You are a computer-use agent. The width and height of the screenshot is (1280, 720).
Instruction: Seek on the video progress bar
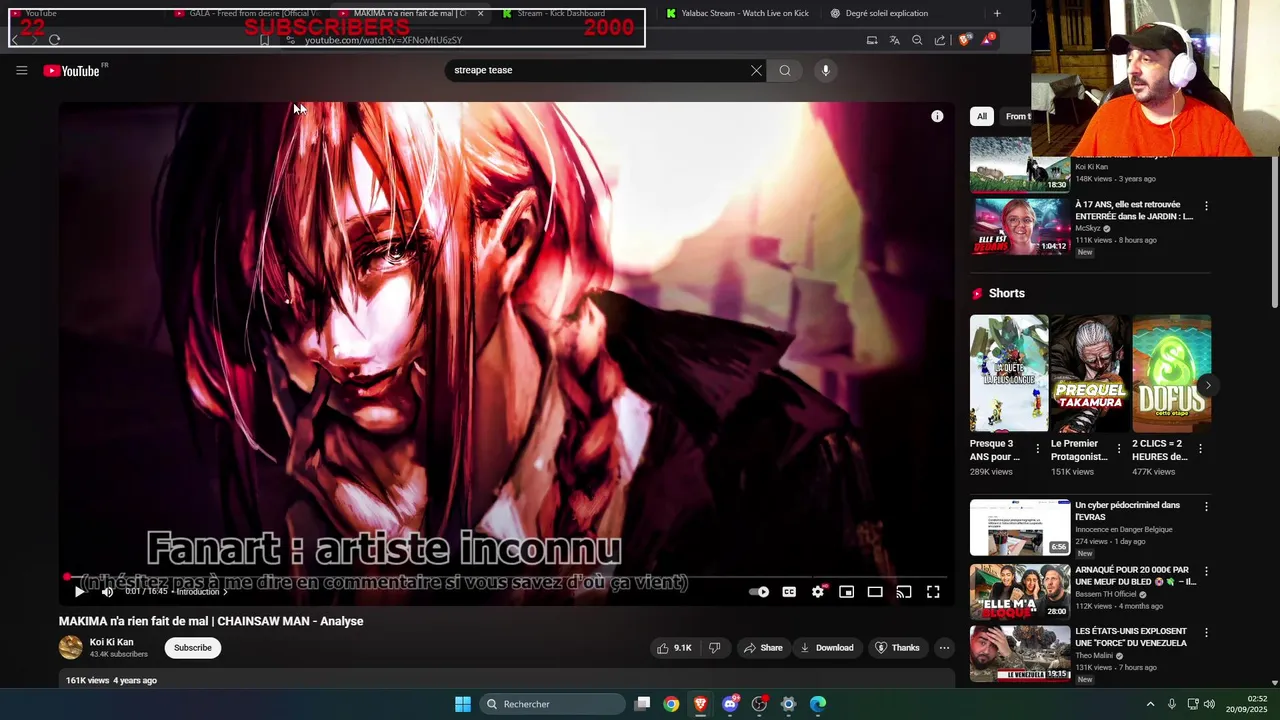[505, 577]
